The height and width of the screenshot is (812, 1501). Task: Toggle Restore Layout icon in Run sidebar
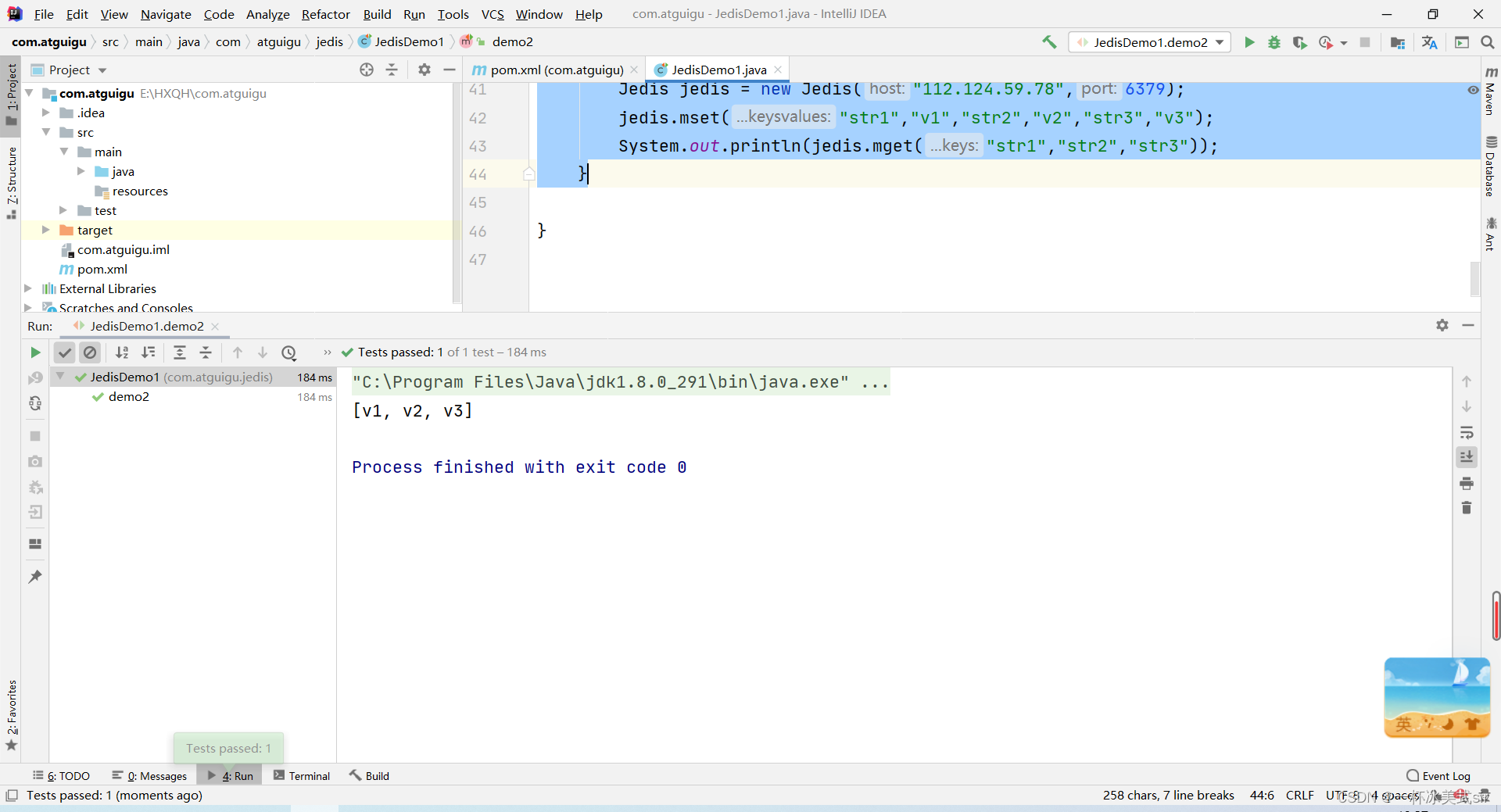35,544
